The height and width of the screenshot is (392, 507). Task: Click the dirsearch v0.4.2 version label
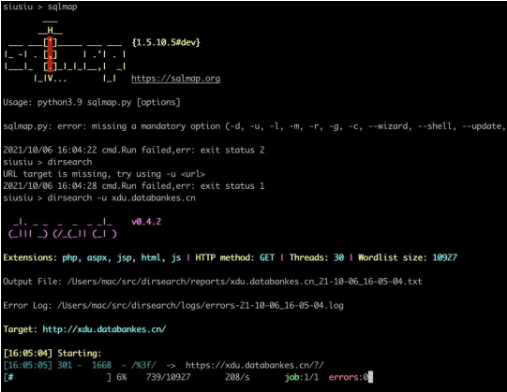click(x=146, y=222)
